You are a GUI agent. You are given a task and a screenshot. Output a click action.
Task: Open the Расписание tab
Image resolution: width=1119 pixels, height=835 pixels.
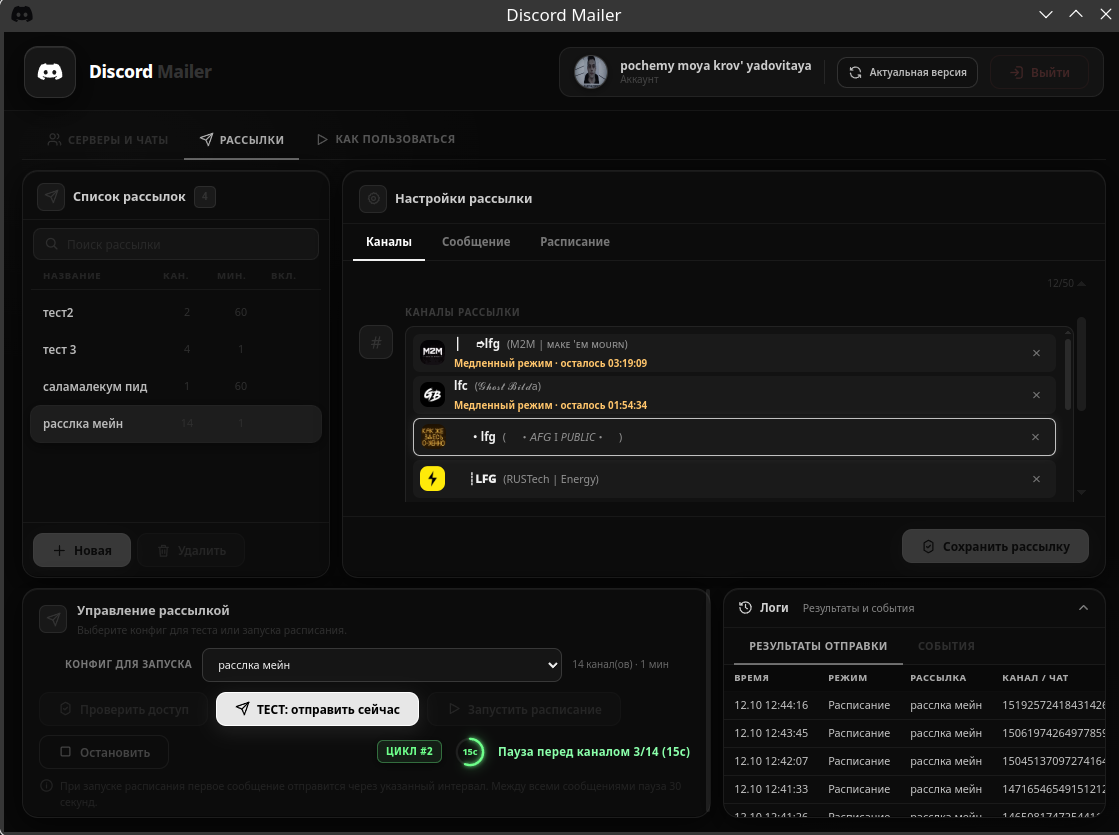point(575,242)
